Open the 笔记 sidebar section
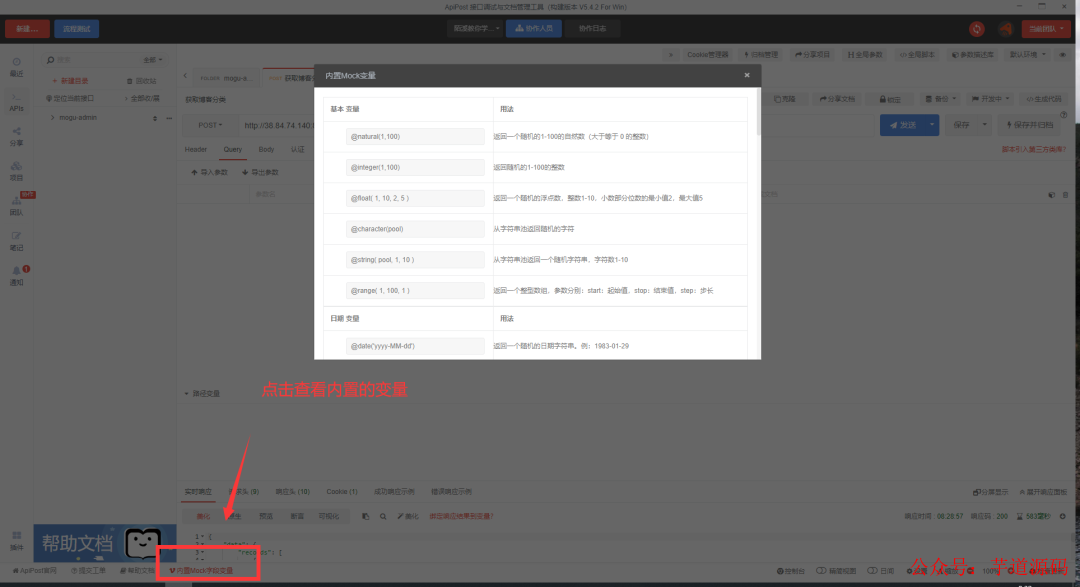Screen dimensions: 1080x587 click(x=17, y=241)
